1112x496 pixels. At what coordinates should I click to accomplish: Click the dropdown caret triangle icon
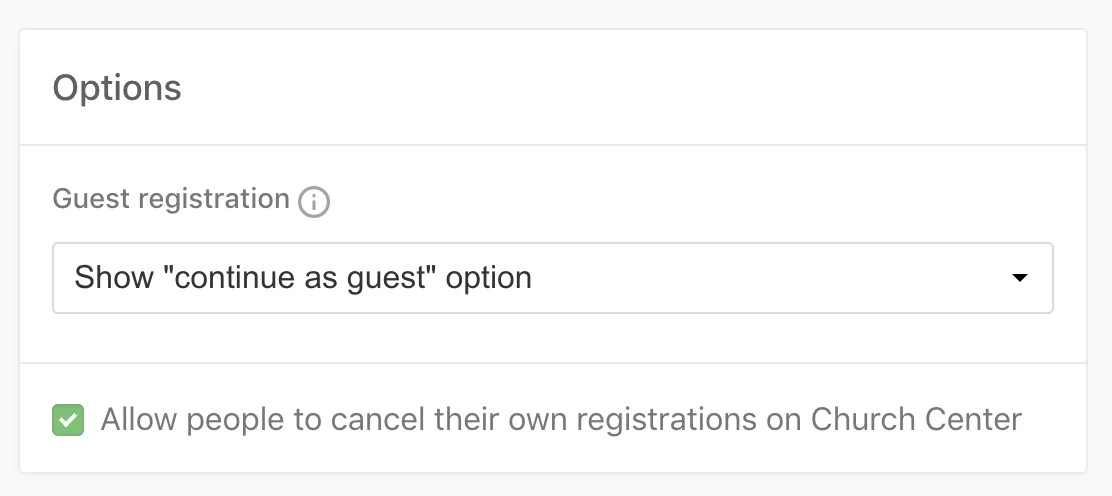[x=1020, y=278]
